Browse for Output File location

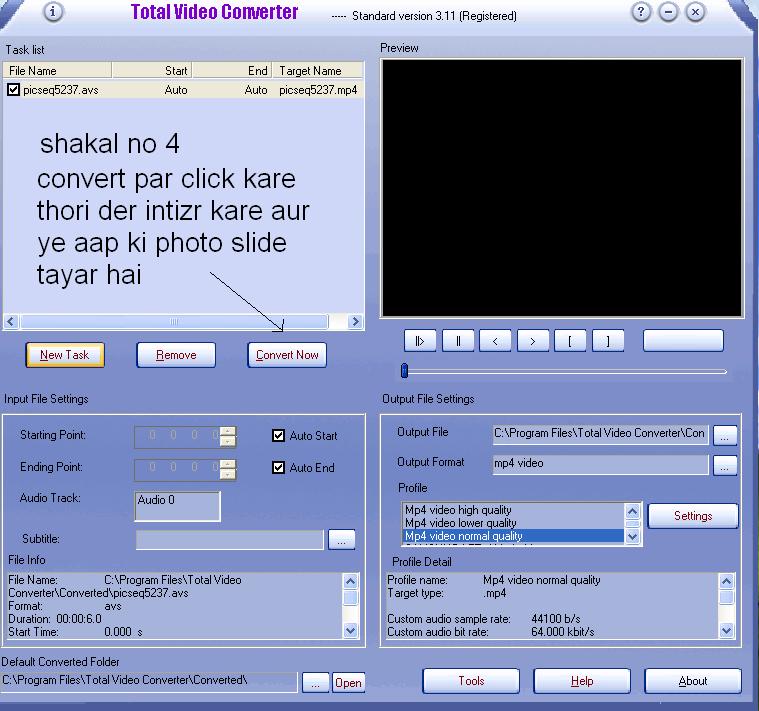click(x=725, y=435)
